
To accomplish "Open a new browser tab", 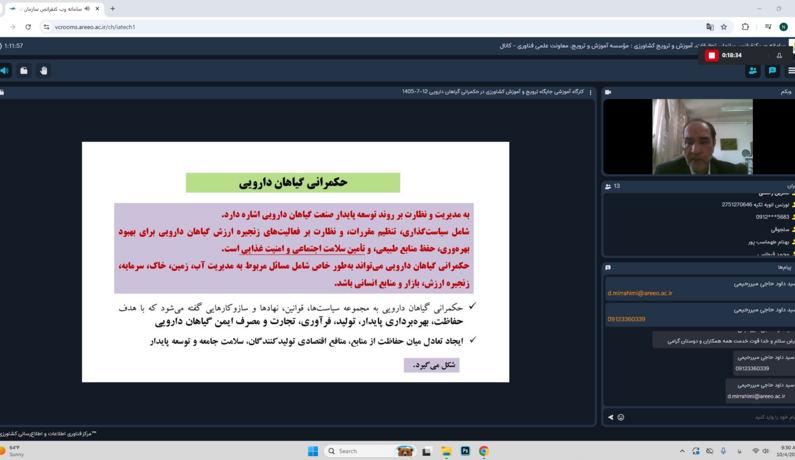I will click(113, 9).
